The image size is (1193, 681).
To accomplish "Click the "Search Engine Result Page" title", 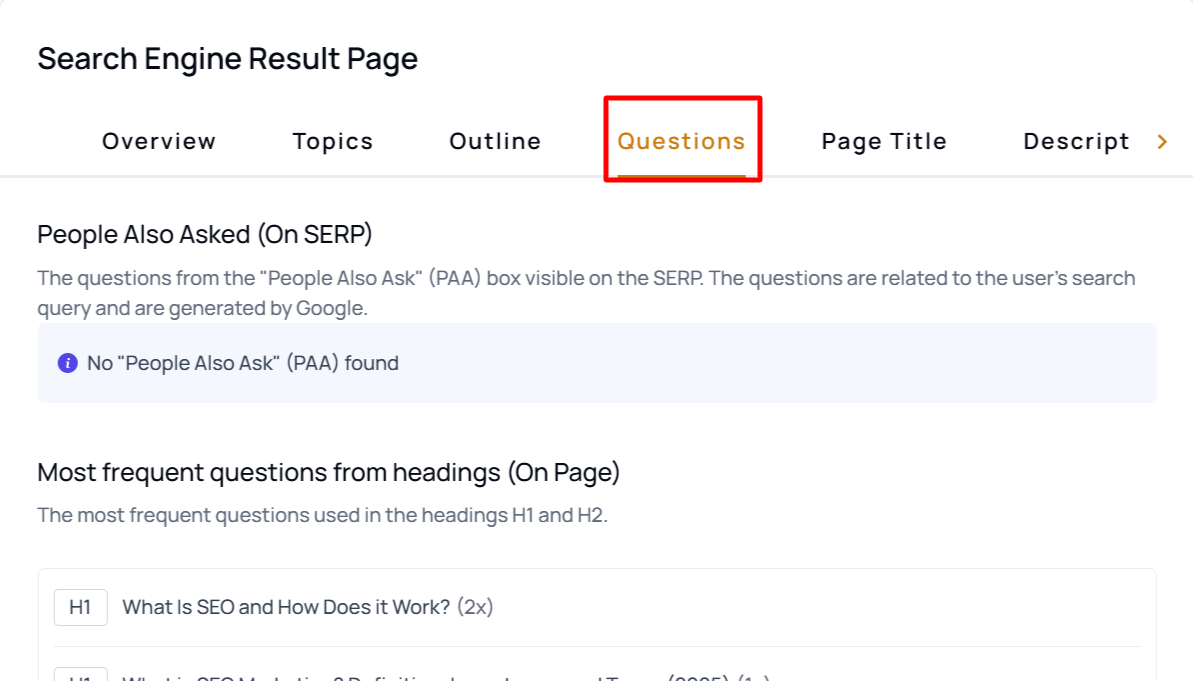I will [227, 59].
